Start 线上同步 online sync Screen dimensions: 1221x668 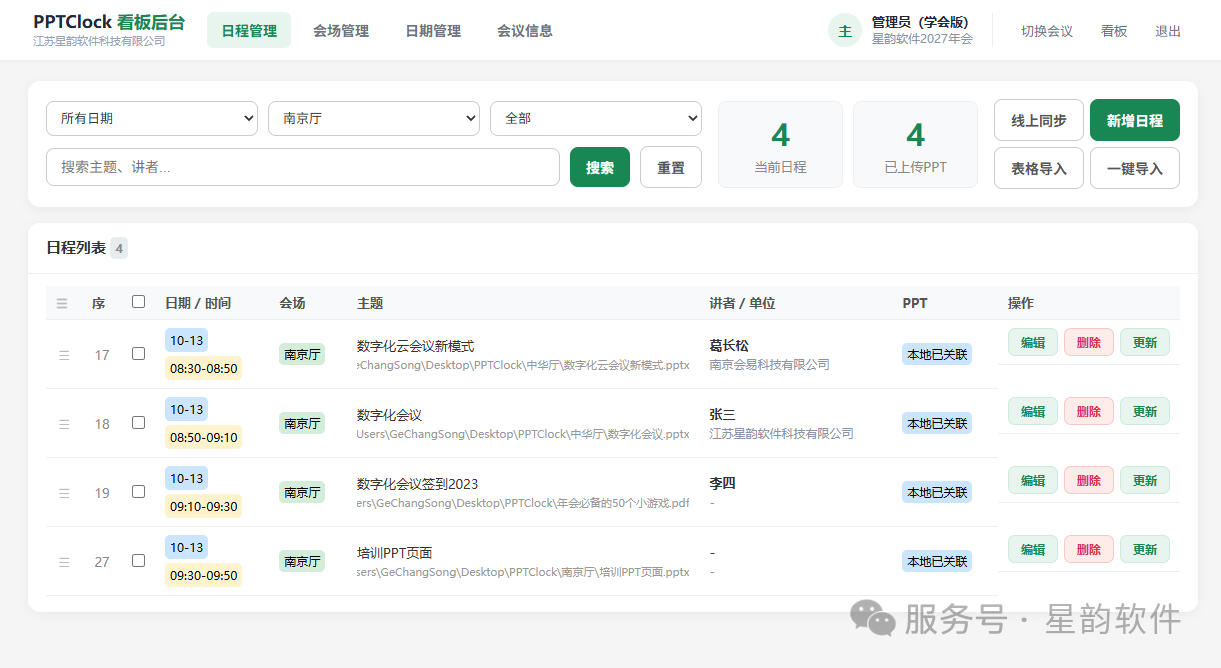tap(1039, 120)
